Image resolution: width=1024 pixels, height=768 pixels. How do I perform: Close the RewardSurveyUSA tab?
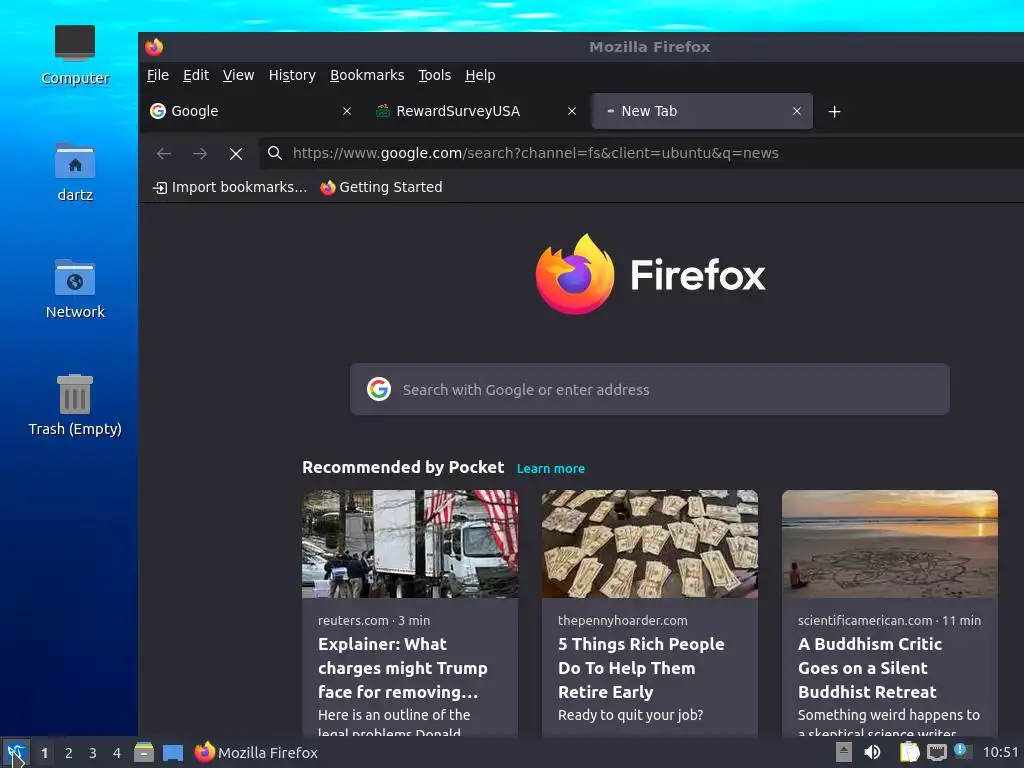pyautogui.click(x=572, y=111)
